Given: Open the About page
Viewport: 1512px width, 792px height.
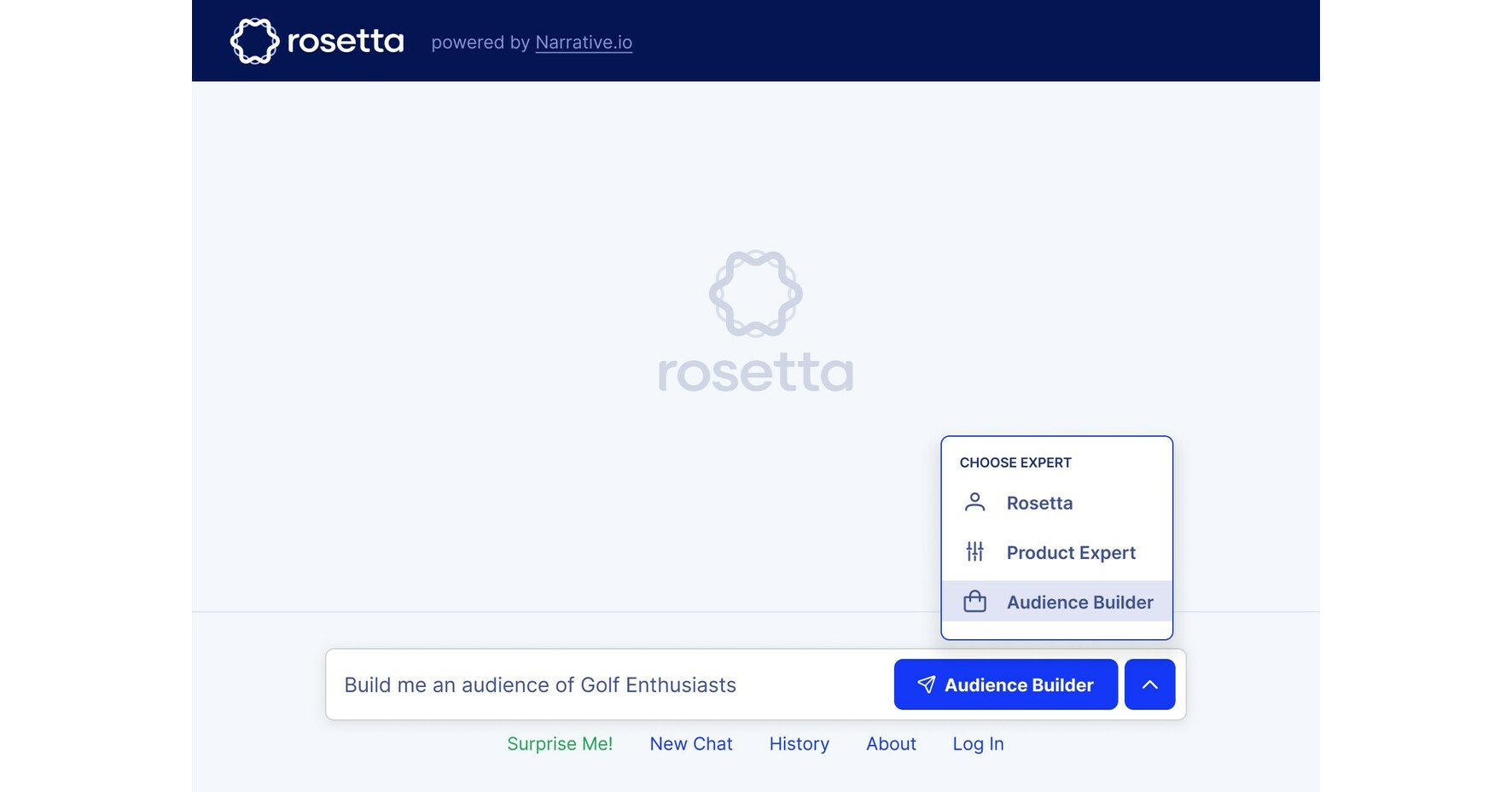Looking at the screenshot, I should coord(891,743).
